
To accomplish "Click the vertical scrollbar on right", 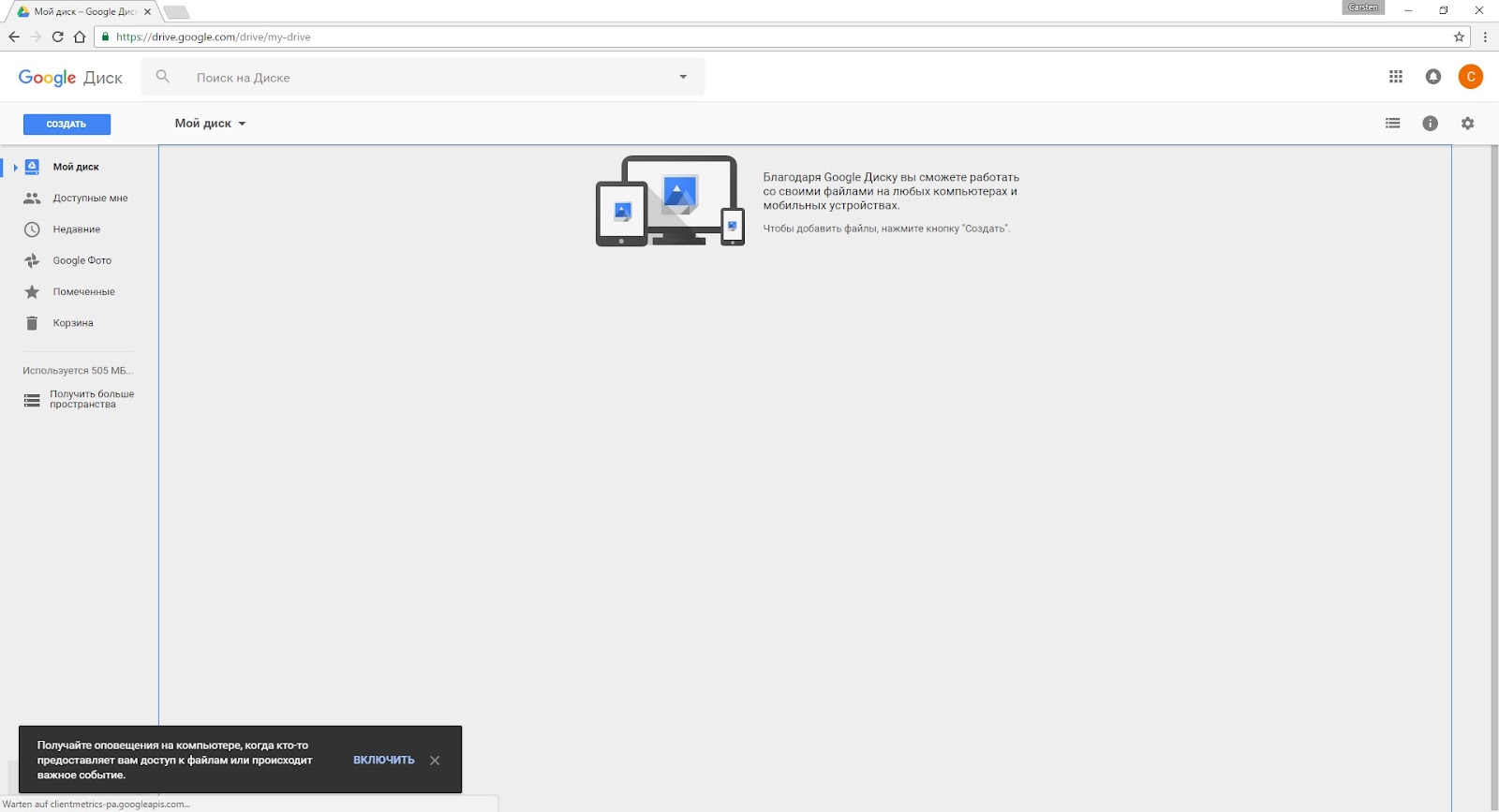I will pyautogui.click(x=1494, y=476).
